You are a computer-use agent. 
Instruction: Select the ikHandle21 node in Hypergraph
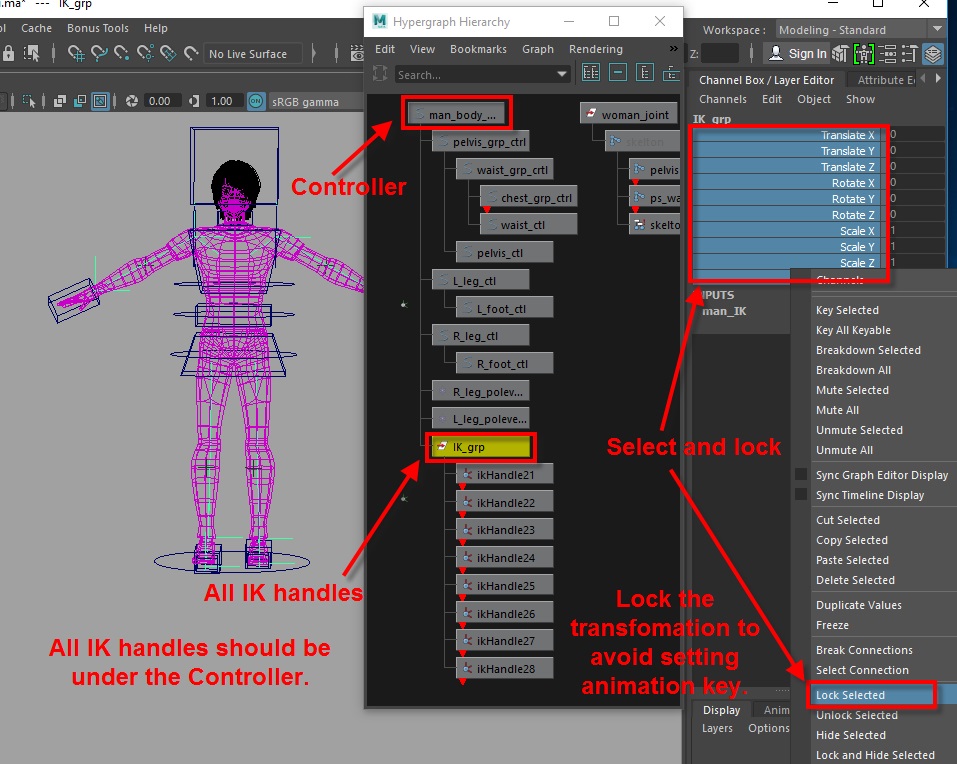[505, 475]
